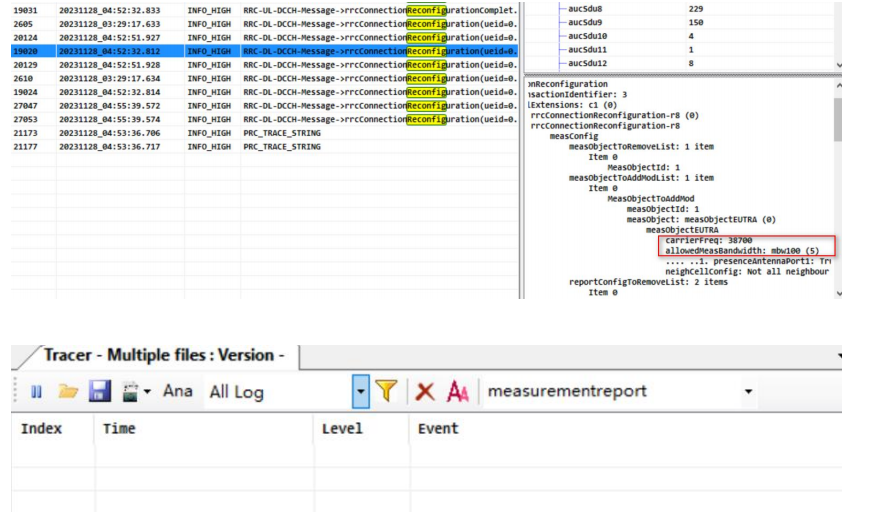869x517 pixels.
Task: Switch to the Tracer - Multiple files tab
Action: 164,355
